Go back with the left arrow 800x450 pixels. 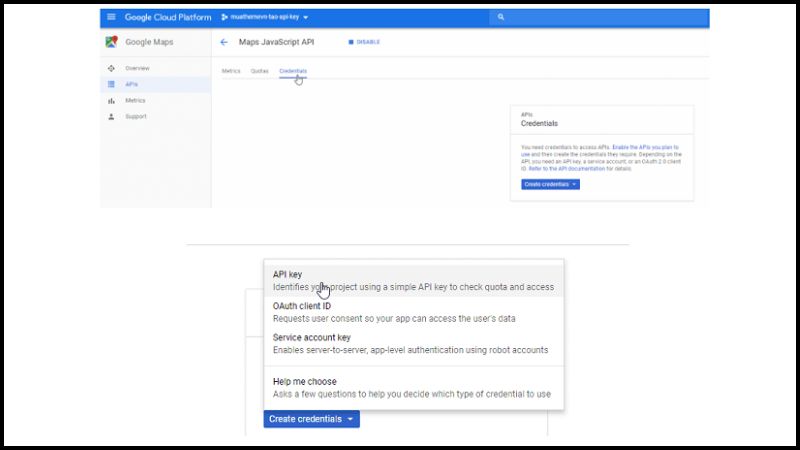(224, 42)
